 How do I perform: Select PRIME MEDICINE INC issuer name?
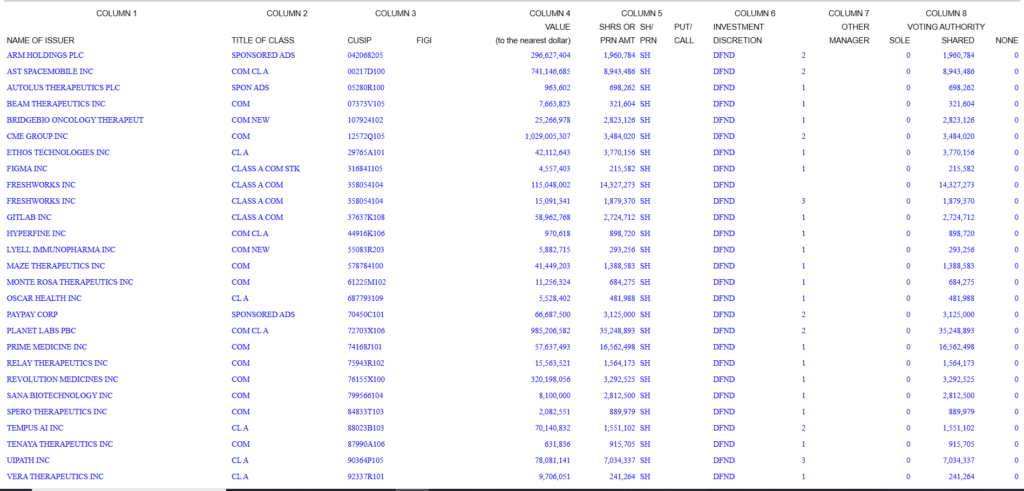coord(46,347)
